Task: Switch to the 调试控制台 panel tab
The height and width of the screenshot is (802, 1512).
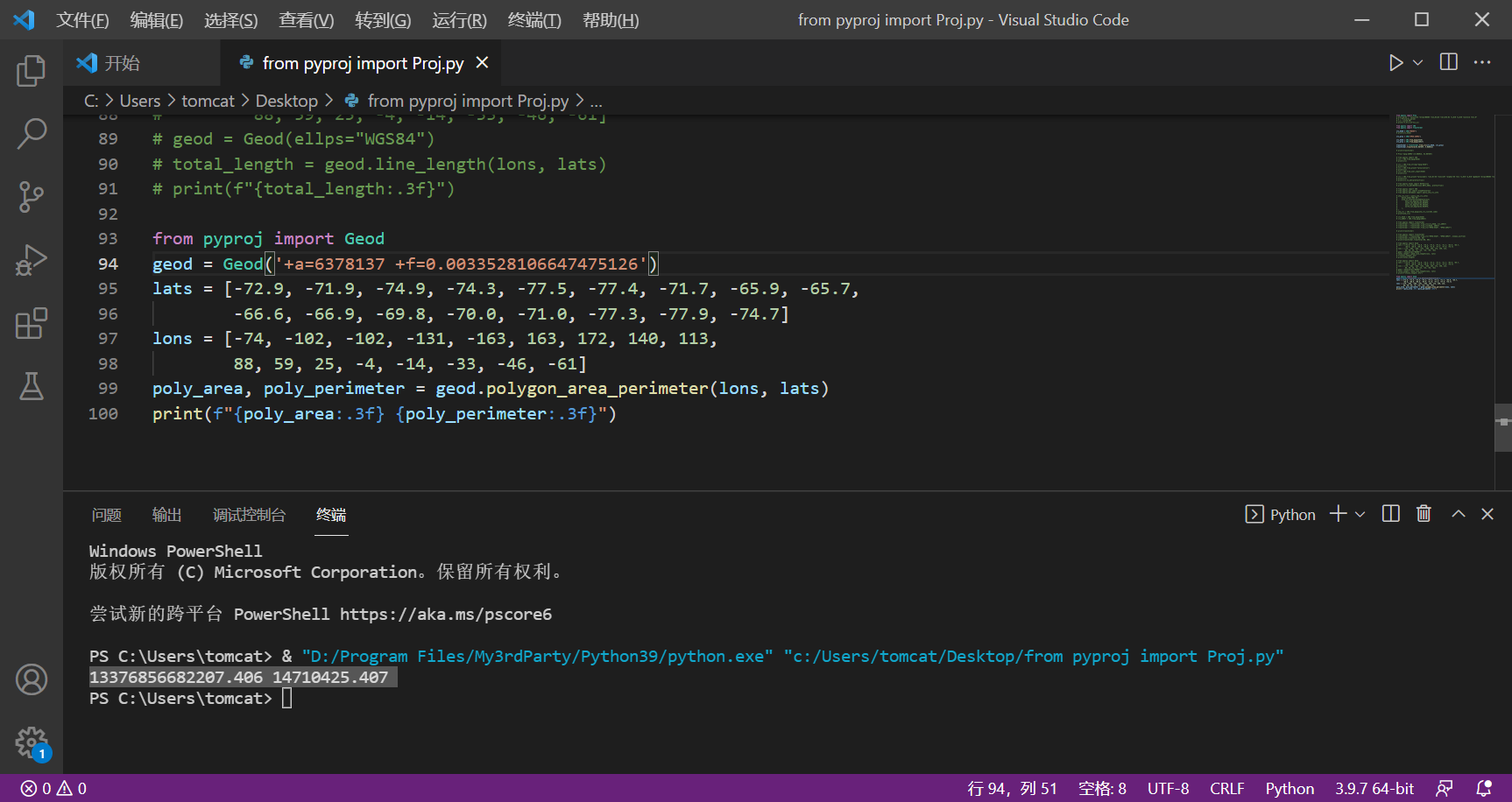Action: pos(250,515)
